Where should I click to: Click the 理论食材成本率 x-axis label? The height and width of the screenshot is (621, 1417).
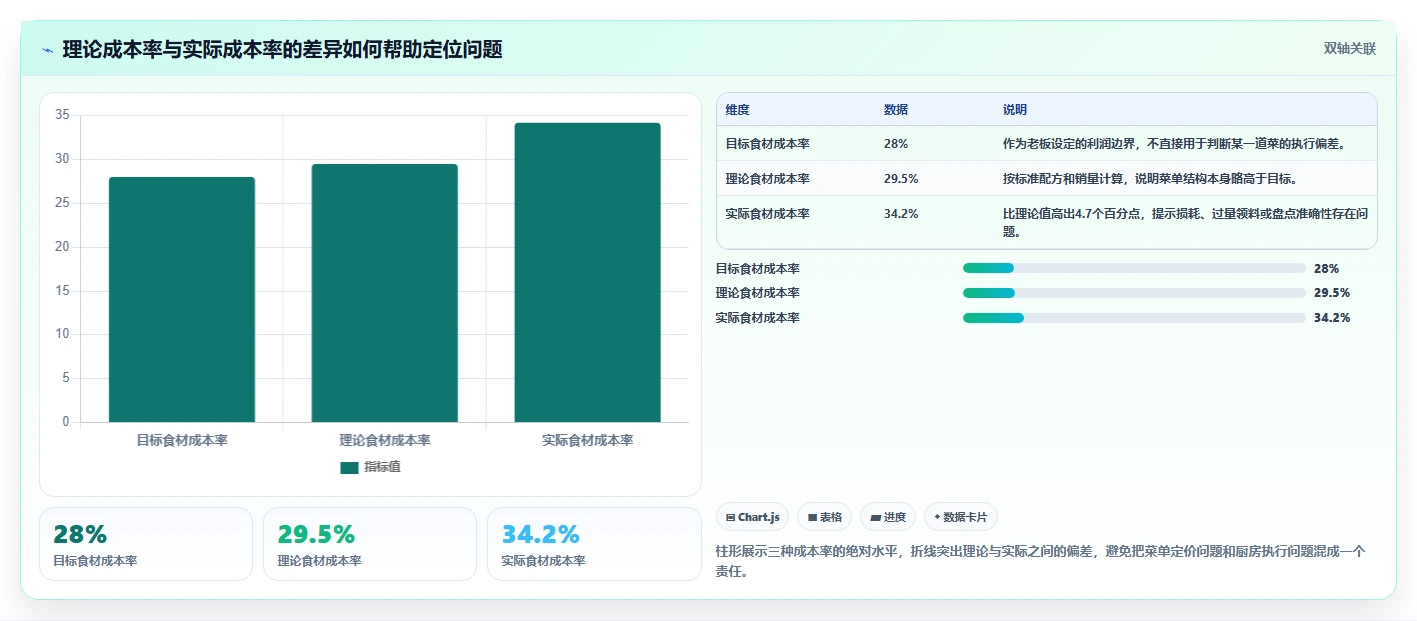pyautogui.click(x=385, y=440)
